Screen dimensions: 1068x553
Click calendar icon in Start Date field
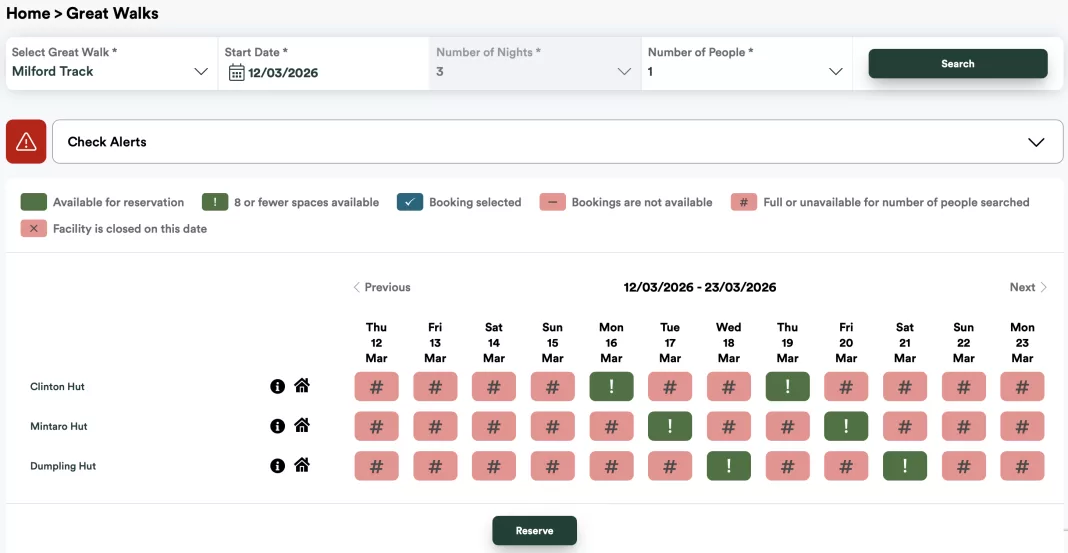pos(236,72)
